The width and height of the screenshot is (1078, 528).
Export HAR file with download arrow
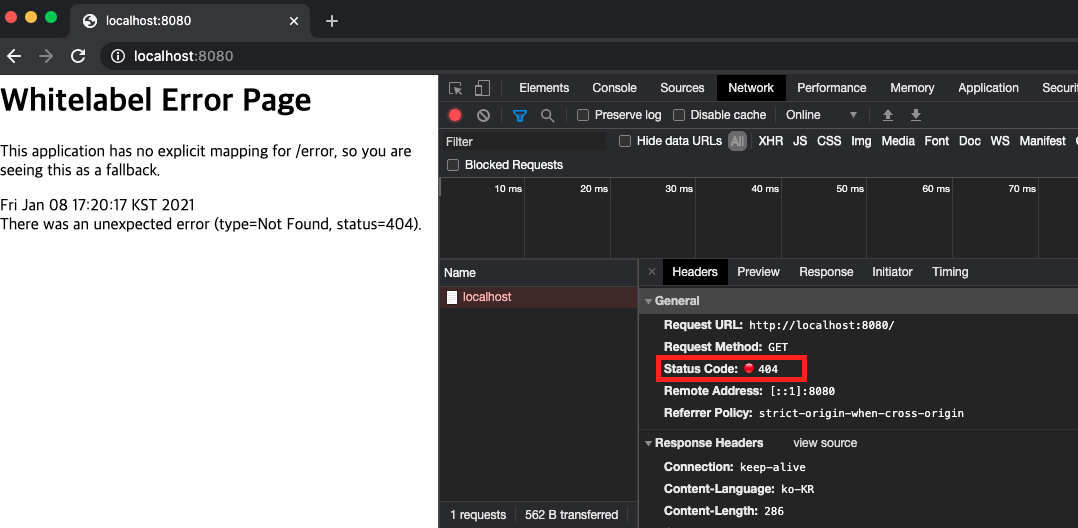pos(915,115)
